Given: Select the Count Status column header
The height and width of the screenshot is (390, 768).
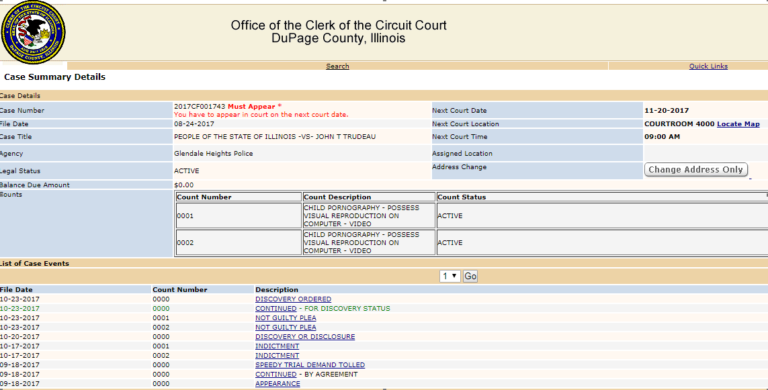Looking at the screenshot, I should click(461, 197).
